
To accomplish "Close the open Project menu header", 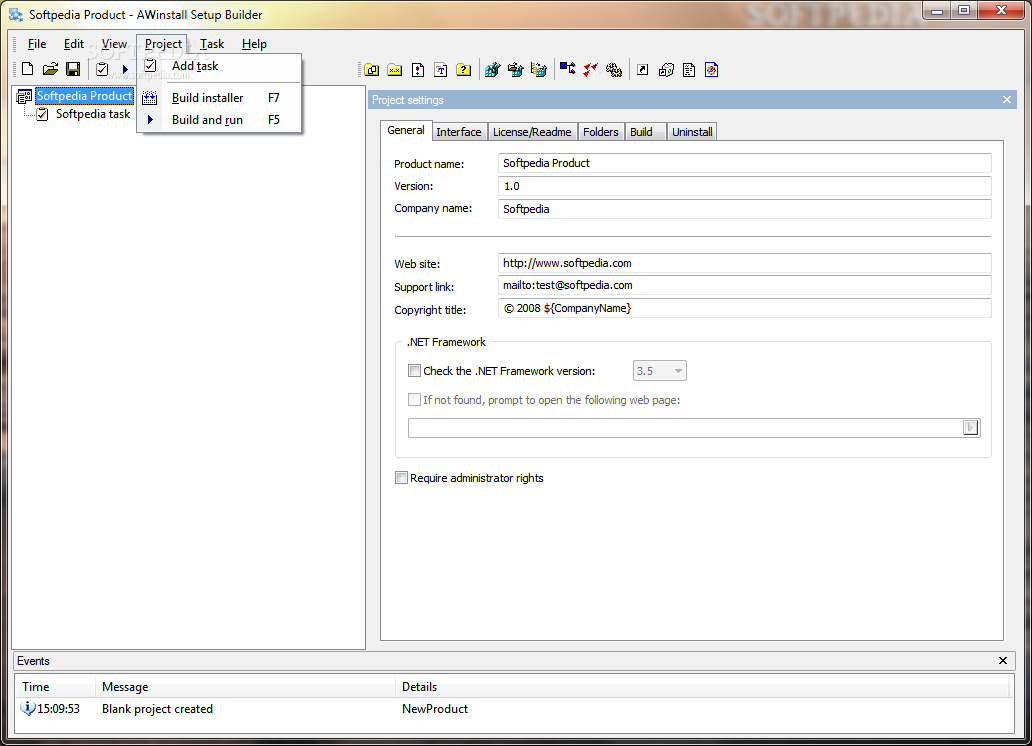I will click(x=163, y=44).
